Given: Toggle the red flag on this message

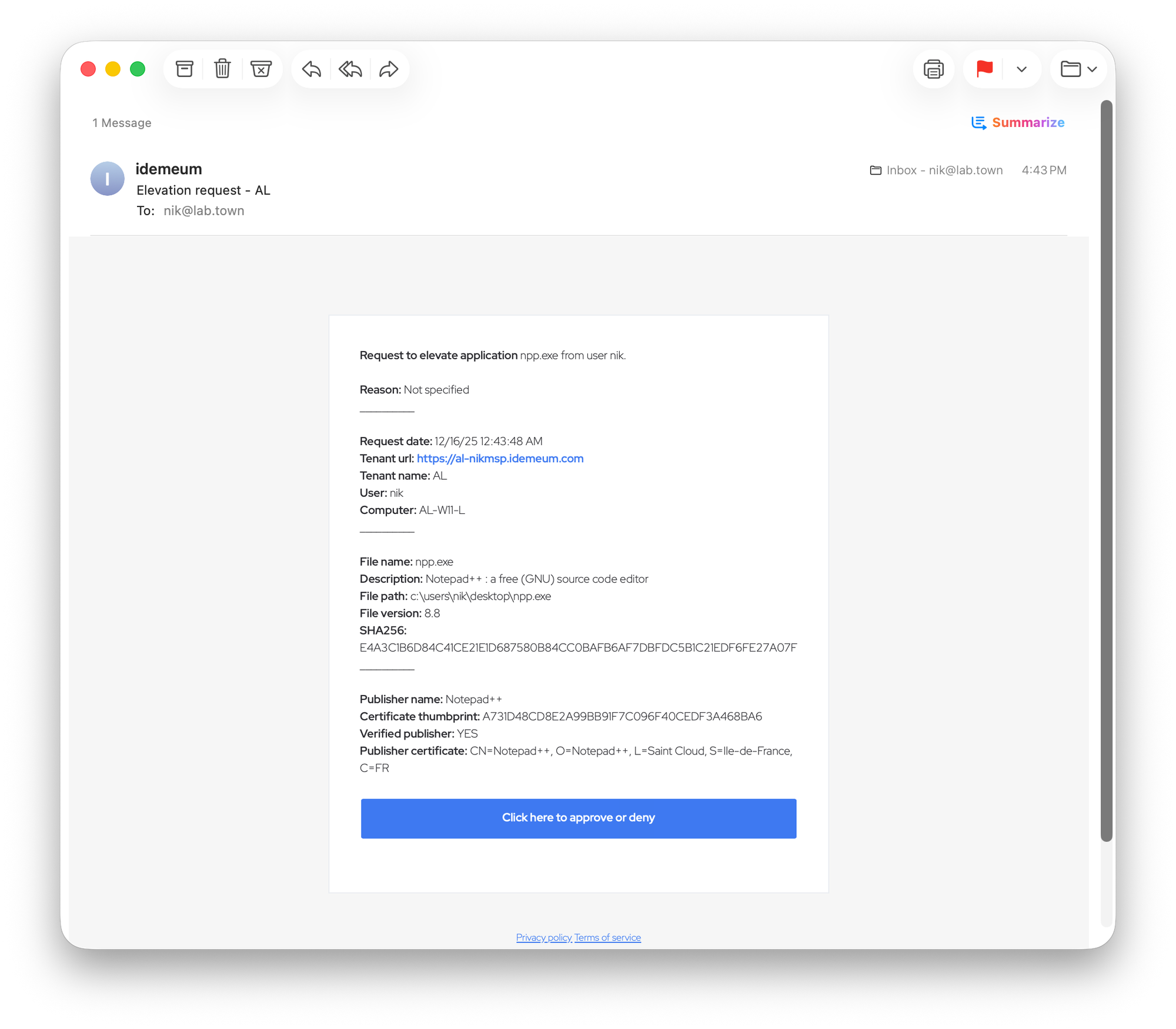Looking at the screenshot, I should tap(984, 69).
